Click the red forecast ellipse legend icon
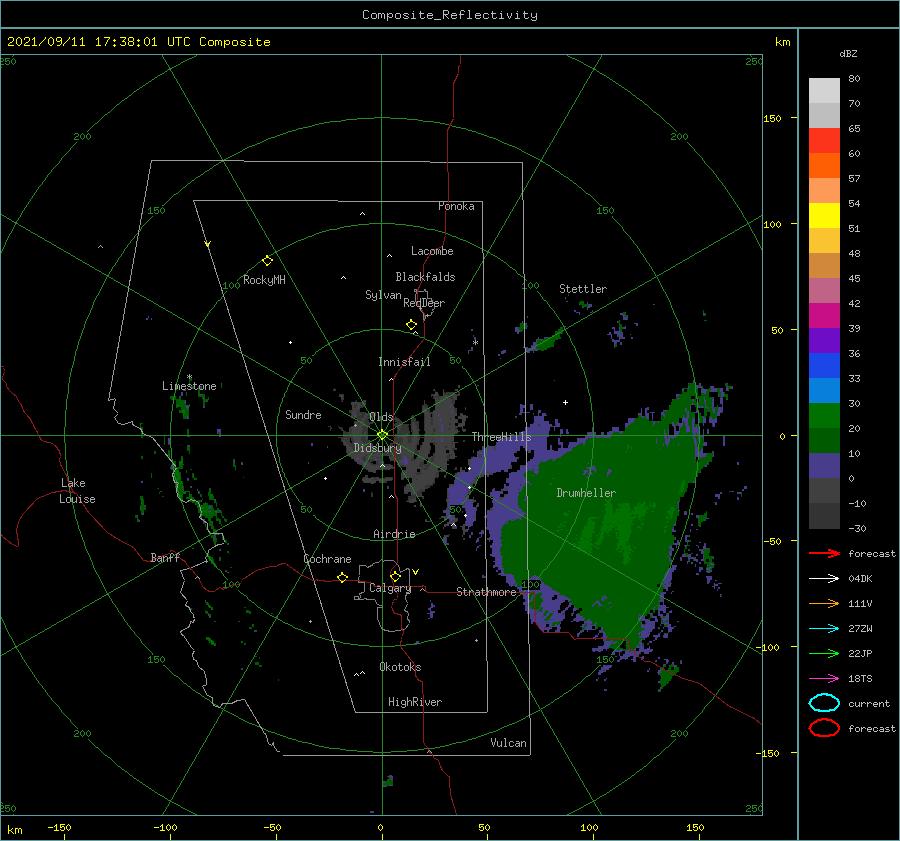900x841 pixels. 824,728
